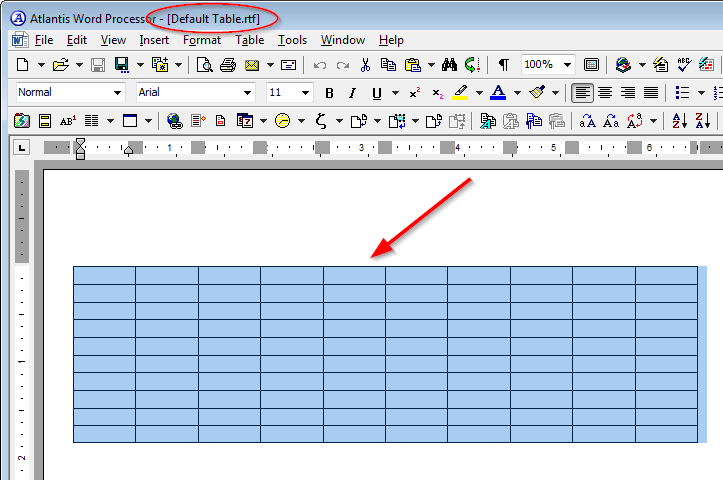Toggle display of paragraph marks
The width and height of the screenshot is (723, 480).
[503, 65]
